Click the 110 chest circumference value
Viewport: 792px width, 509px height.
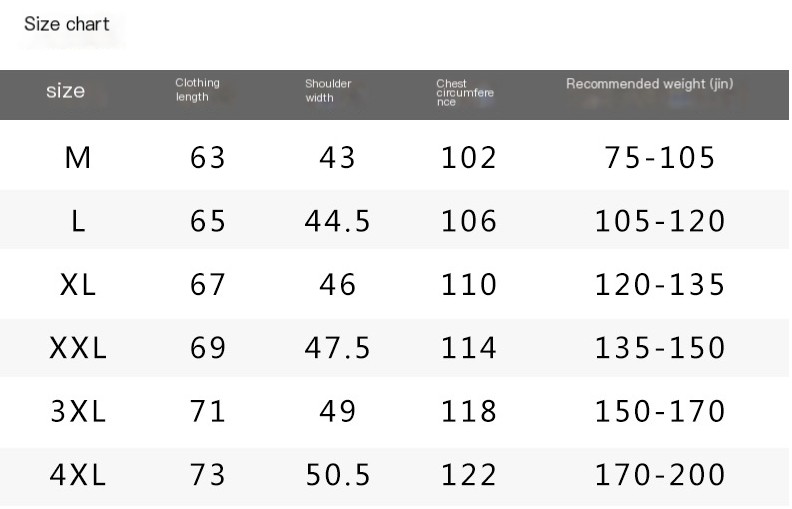(469, 284)
